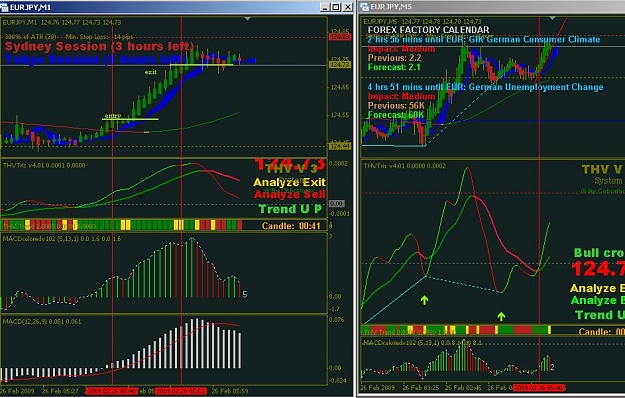Image resolution: width=625 pixels, height=398 pixels.
Task: Click the red '2009.02.26 05:40' time marker in M1
Action: 112,391
